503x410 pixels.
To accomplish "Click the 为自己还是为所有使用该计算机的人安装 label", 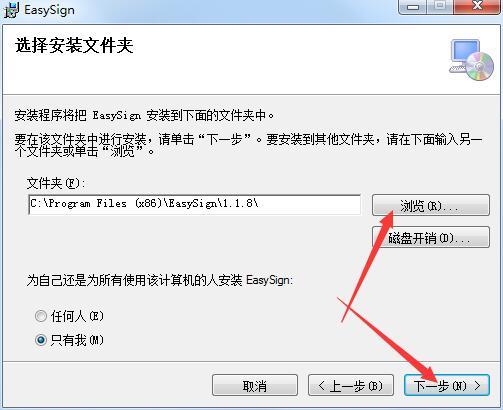I will (x=159, y=280).
